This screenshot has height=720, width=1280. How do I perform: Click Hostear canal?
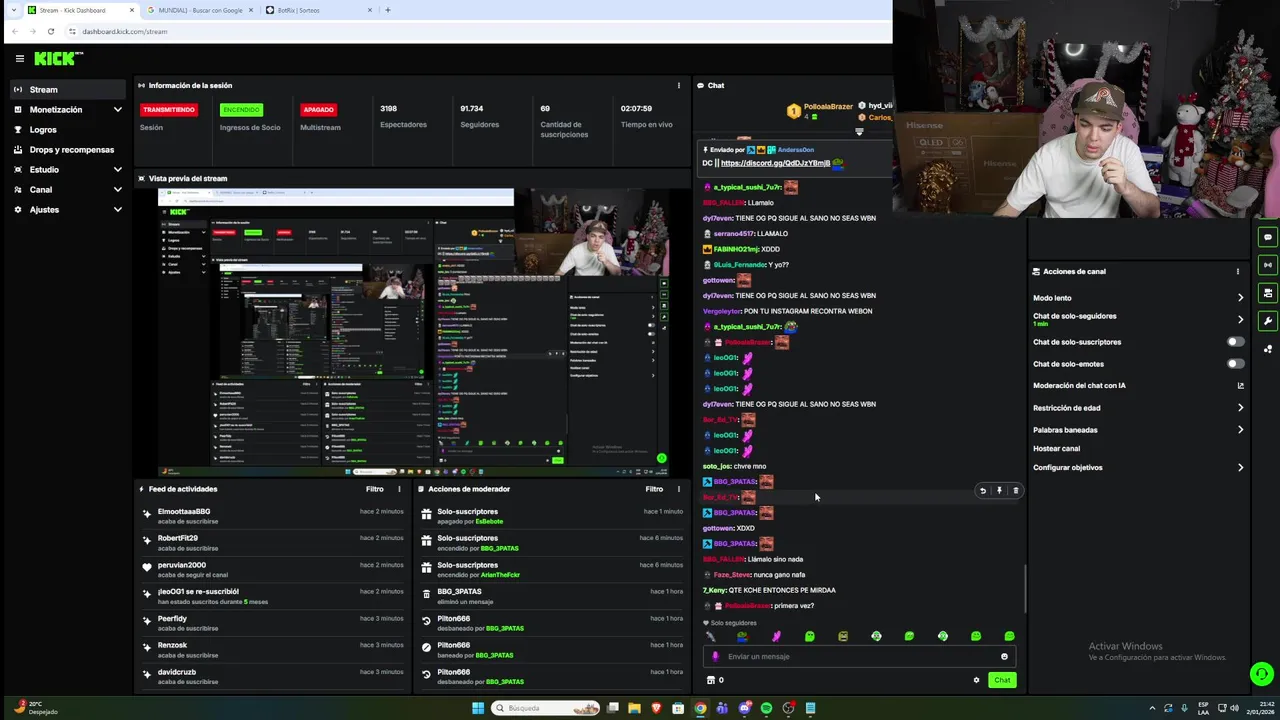tap(1056, 449)
